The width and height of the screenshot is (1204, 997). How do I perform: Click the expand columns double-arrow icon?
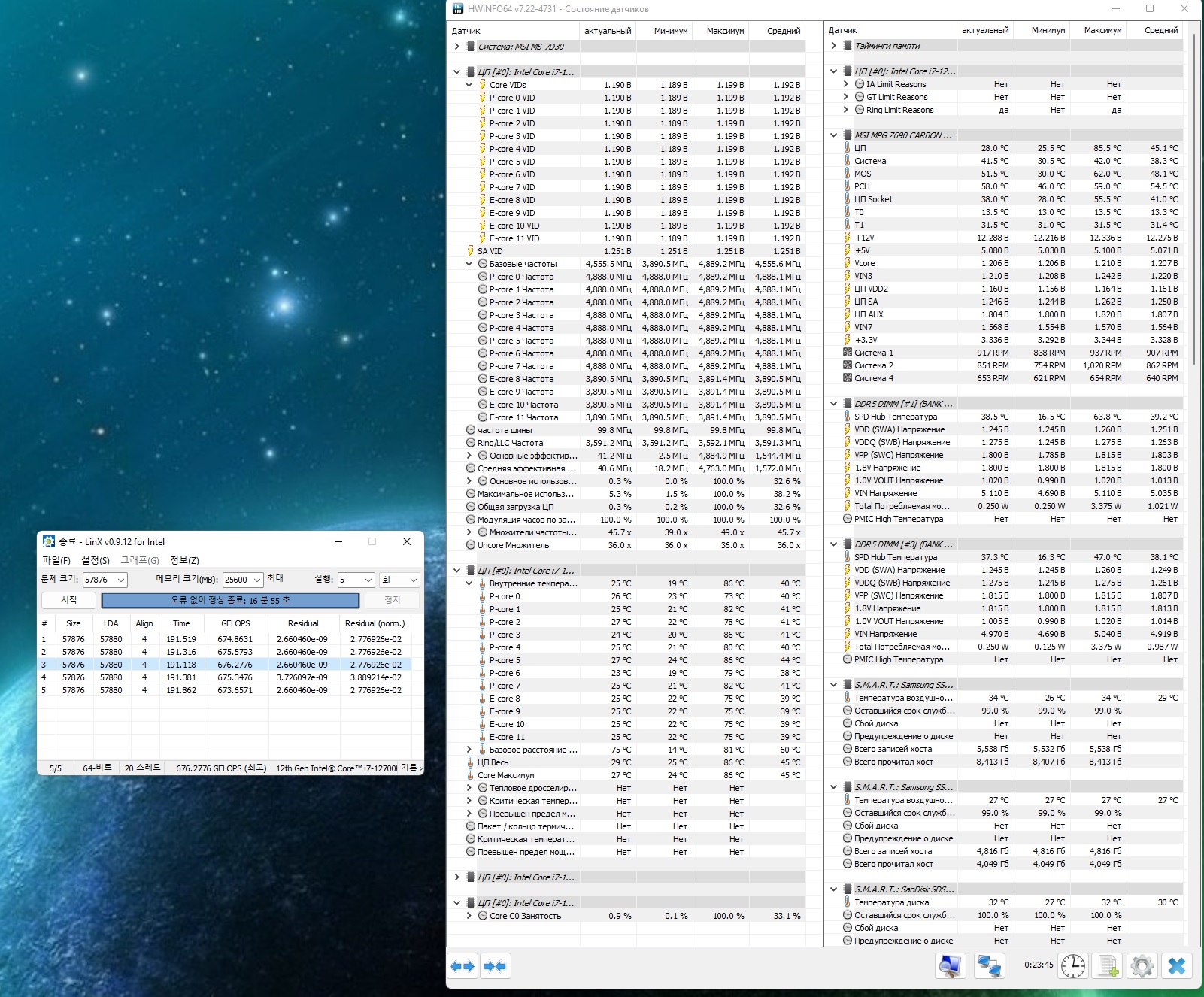tap(462, 966)
